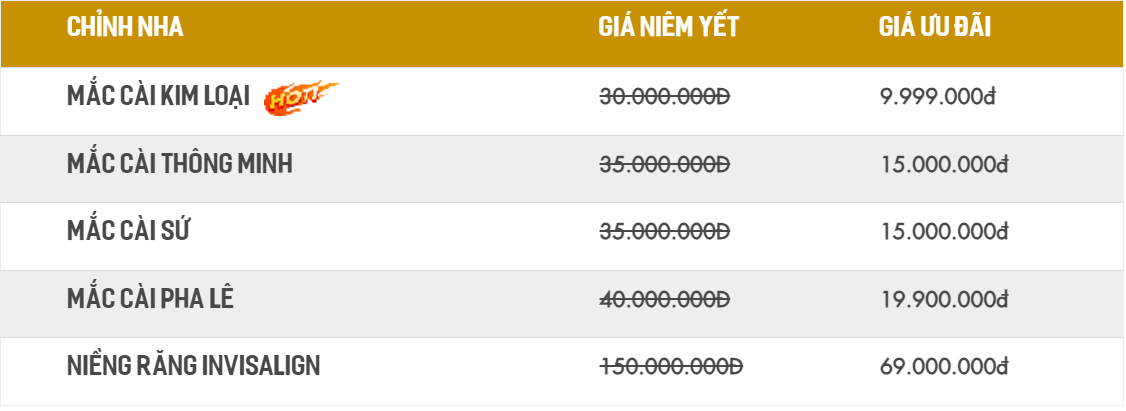Select the MẮC CÀI SỨ entry
Screen dimensions: 1126x411
pos(129,231)
